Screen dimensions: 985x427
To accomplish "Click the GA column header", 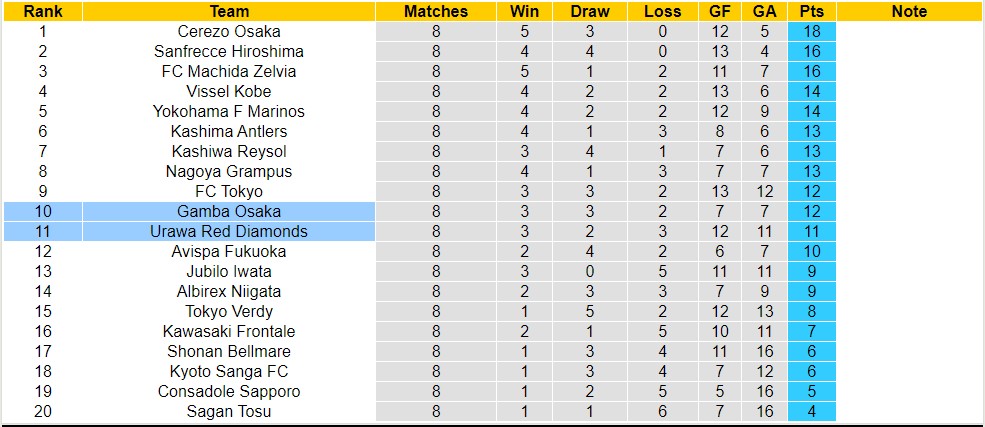I will tap(764, 12).
